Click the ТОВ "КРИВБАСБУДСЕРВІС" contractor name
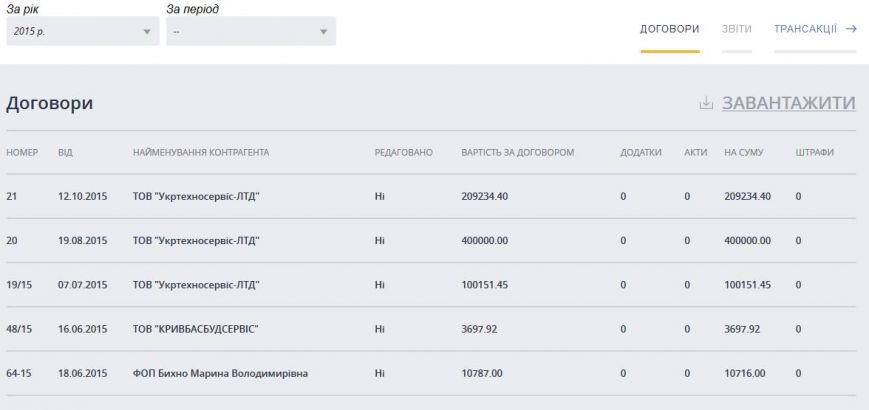Screen dimensions: 869x410 coord(196,329)
